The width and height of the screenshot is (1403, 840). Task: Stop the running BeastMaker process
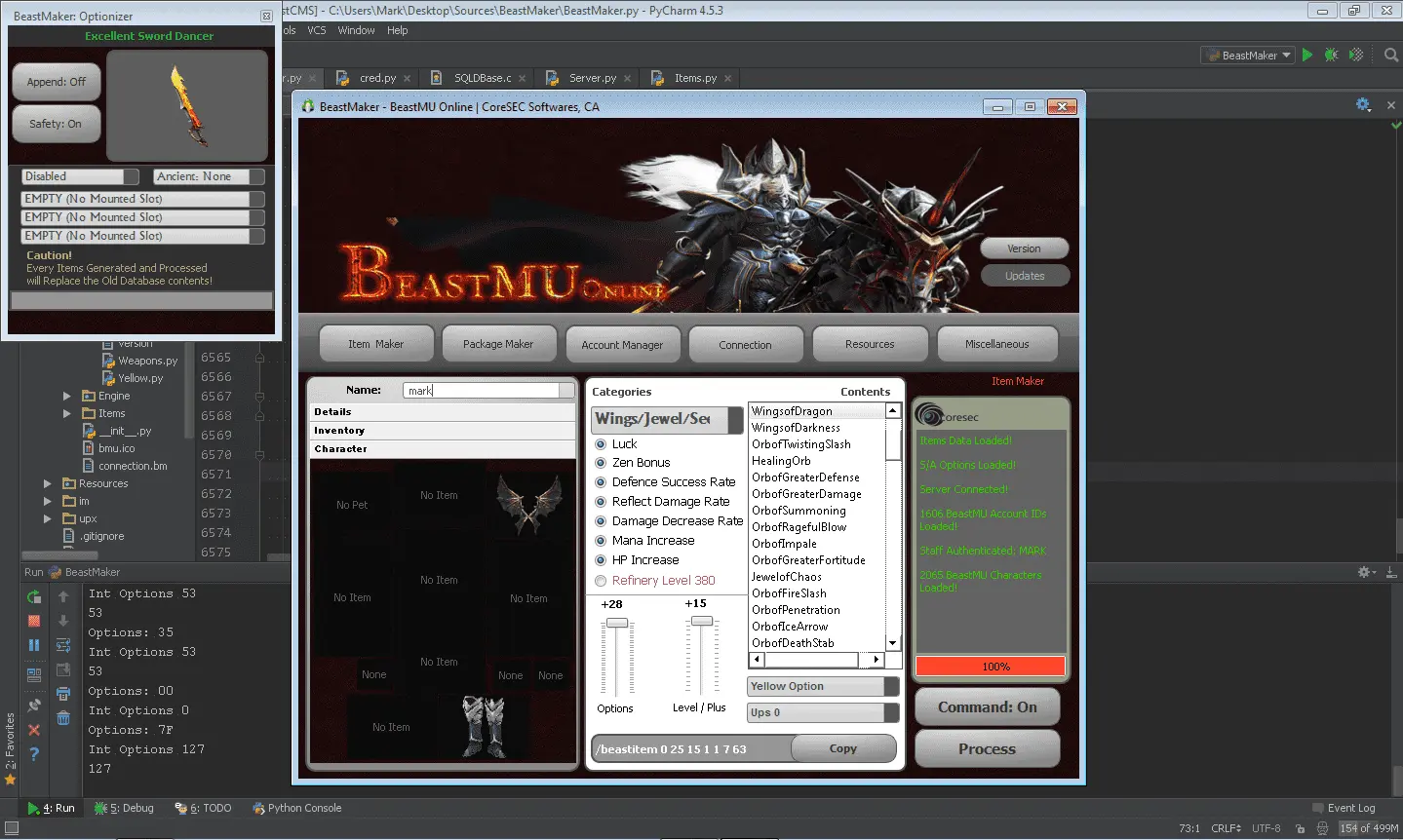(34, 621)
